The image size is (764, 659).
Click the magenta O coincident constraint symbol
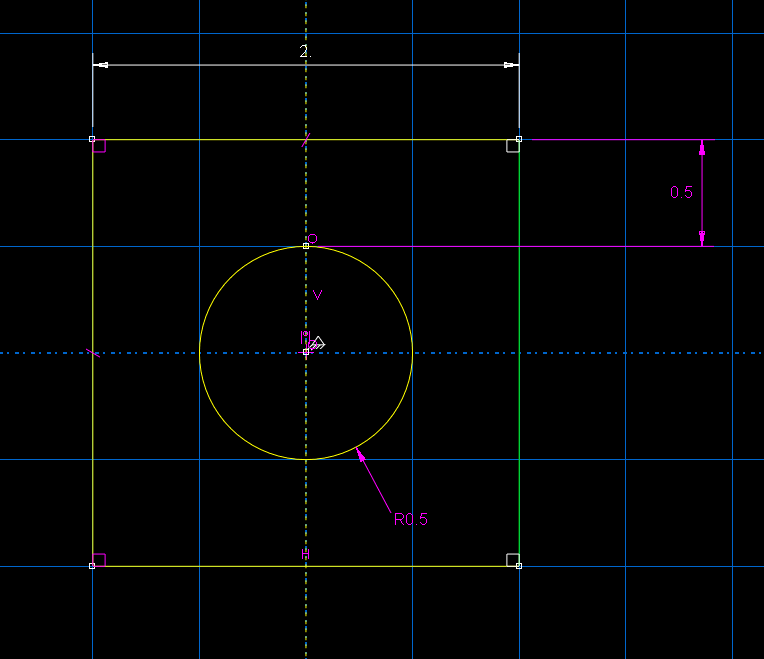pos(312,239)
